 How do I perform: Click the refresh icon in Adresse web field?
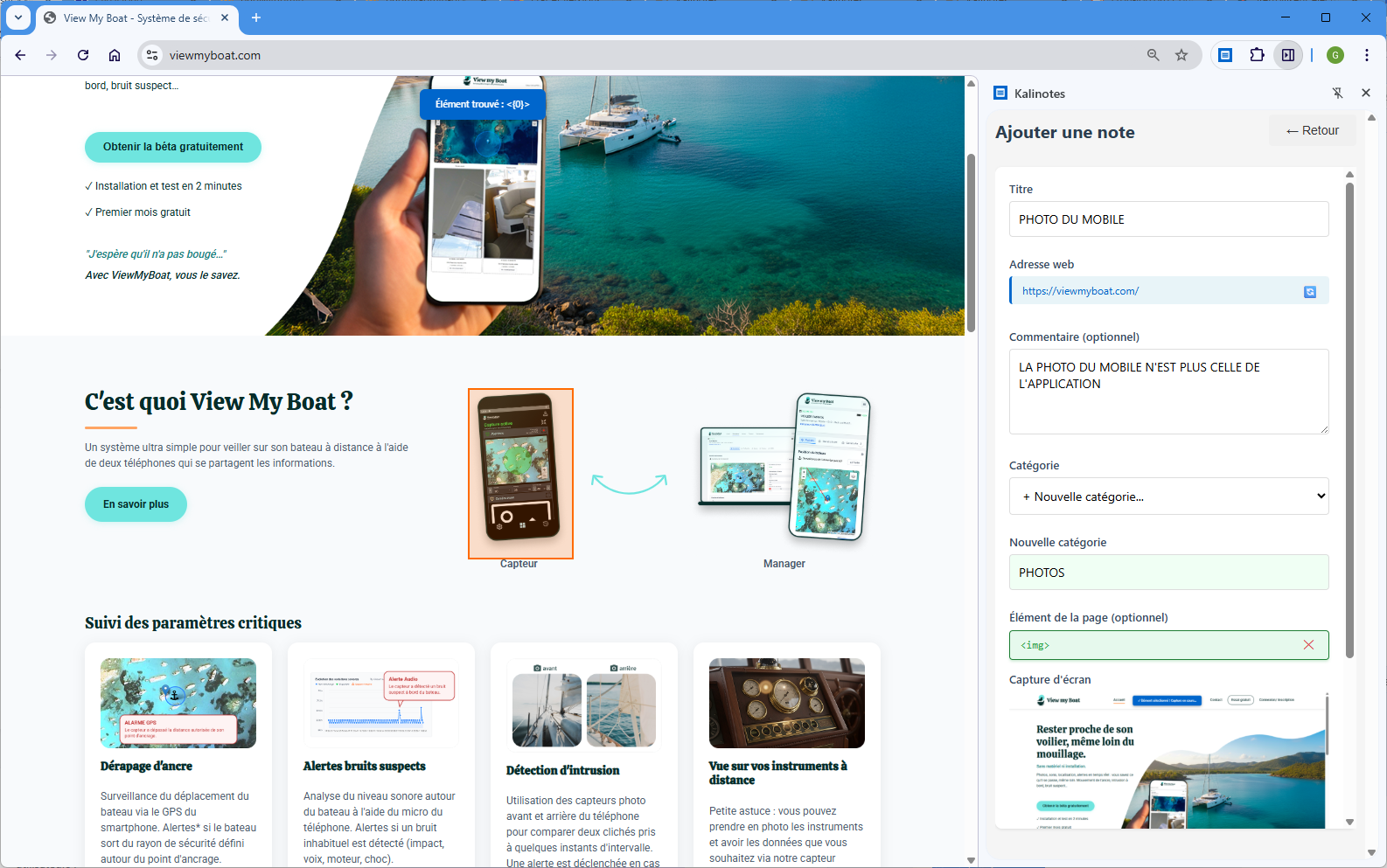1310,291
